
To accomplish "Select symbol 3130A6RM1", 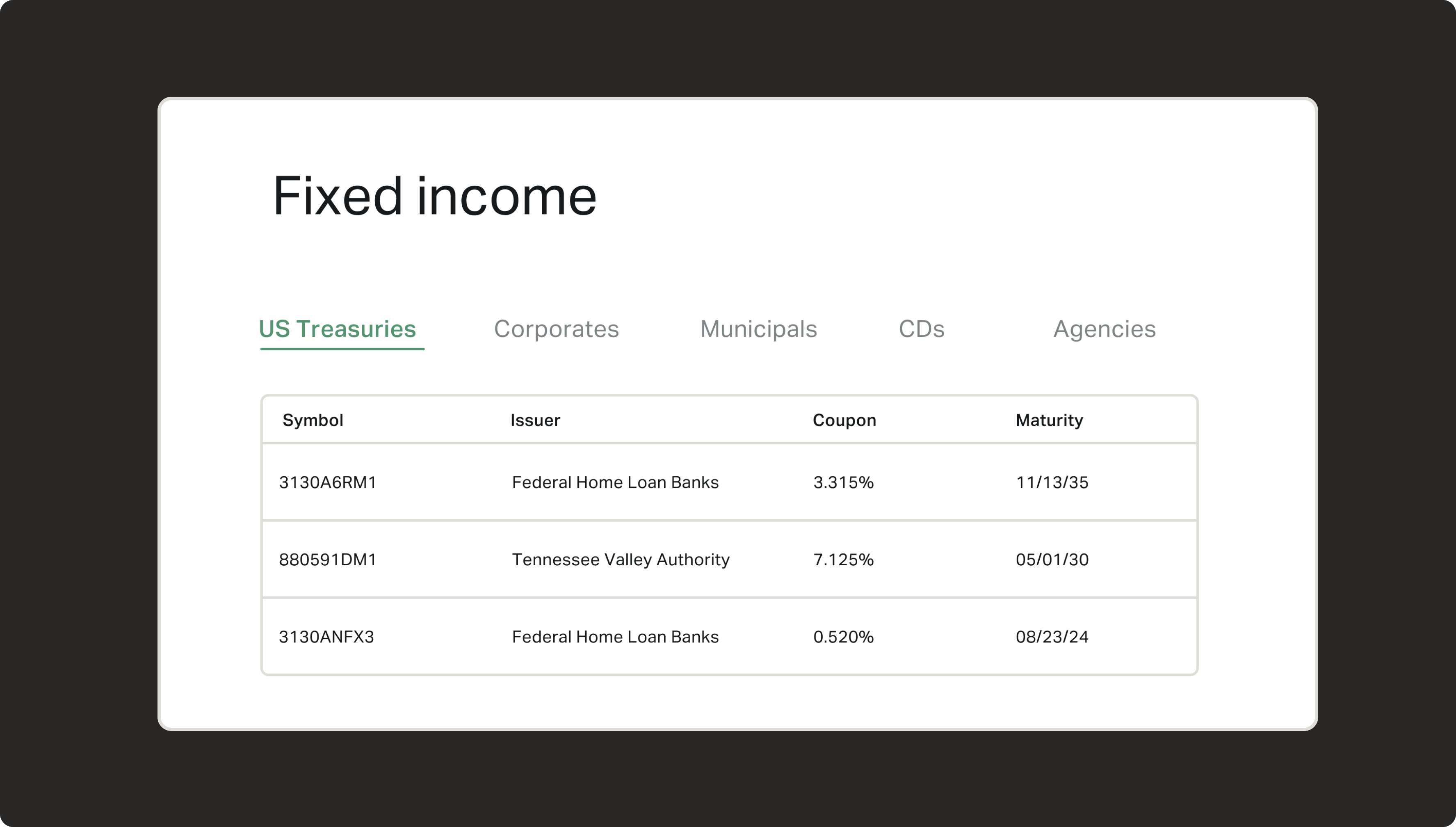I will 328,482.
